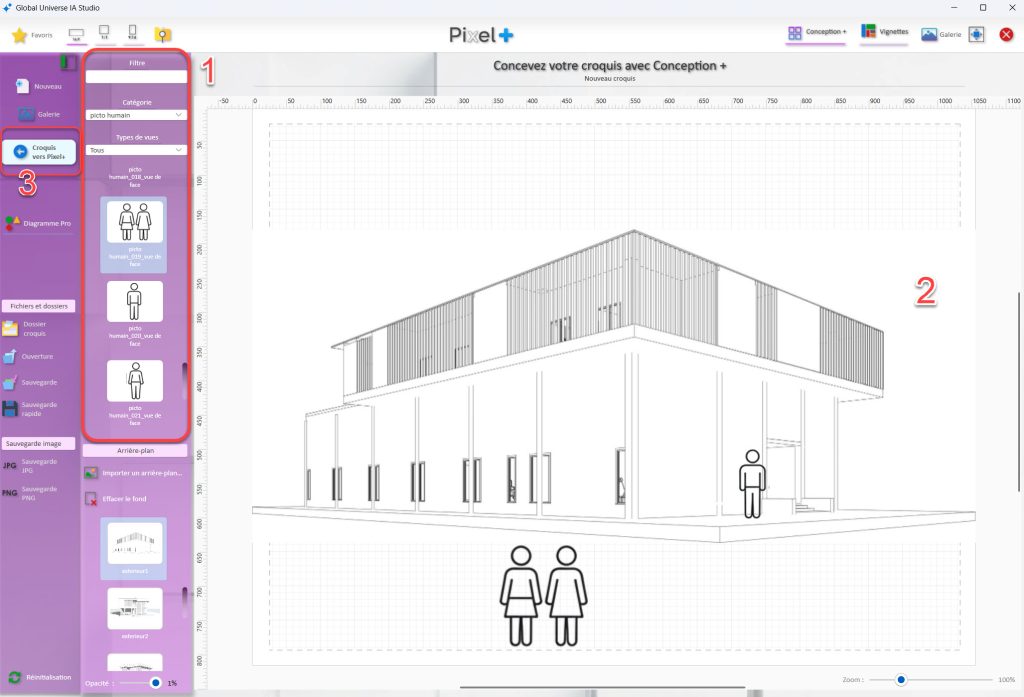Screen dimensions: 1024x697
Task: Select the 9:16 portrait format icon
Action: tap(131, 34)
